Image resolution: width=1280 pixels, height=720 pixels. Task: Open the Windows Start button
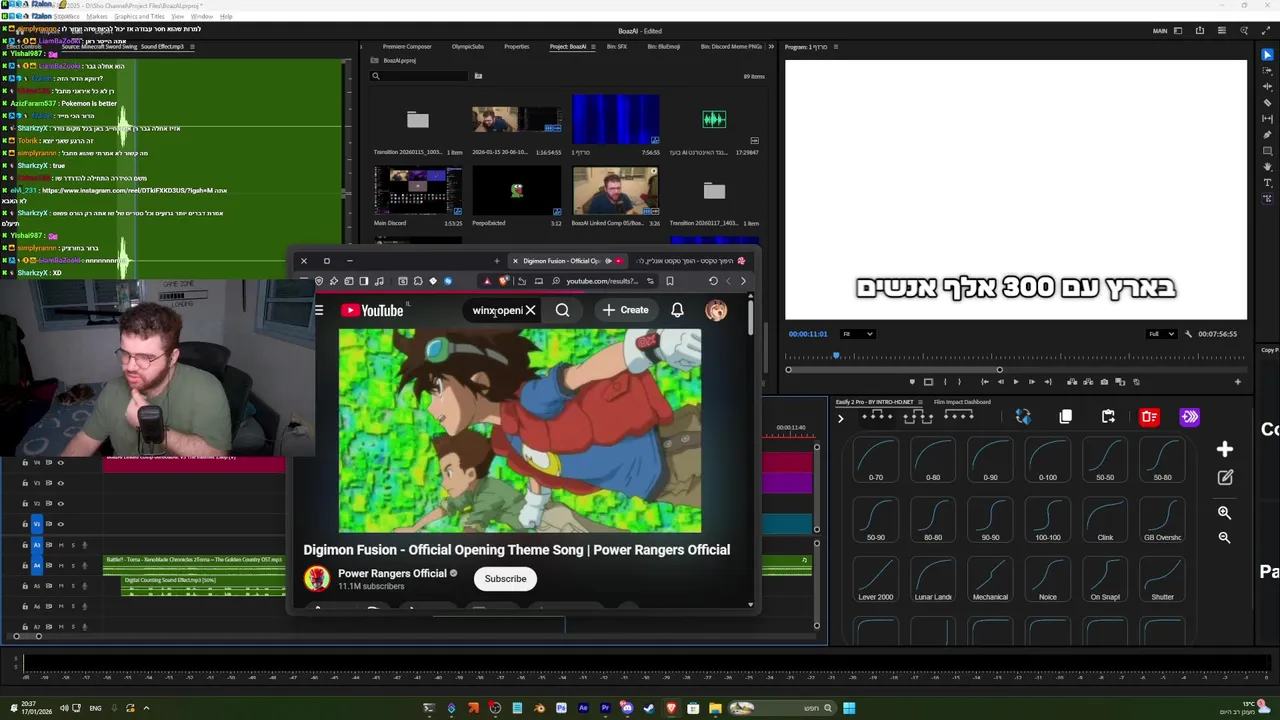tap(849, 708)
